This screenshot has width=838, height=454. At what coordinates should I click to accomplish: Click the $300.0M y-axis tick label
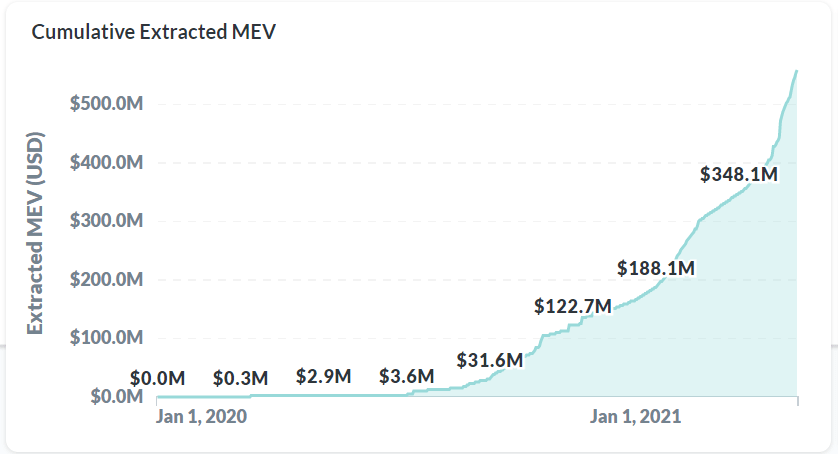107,221
